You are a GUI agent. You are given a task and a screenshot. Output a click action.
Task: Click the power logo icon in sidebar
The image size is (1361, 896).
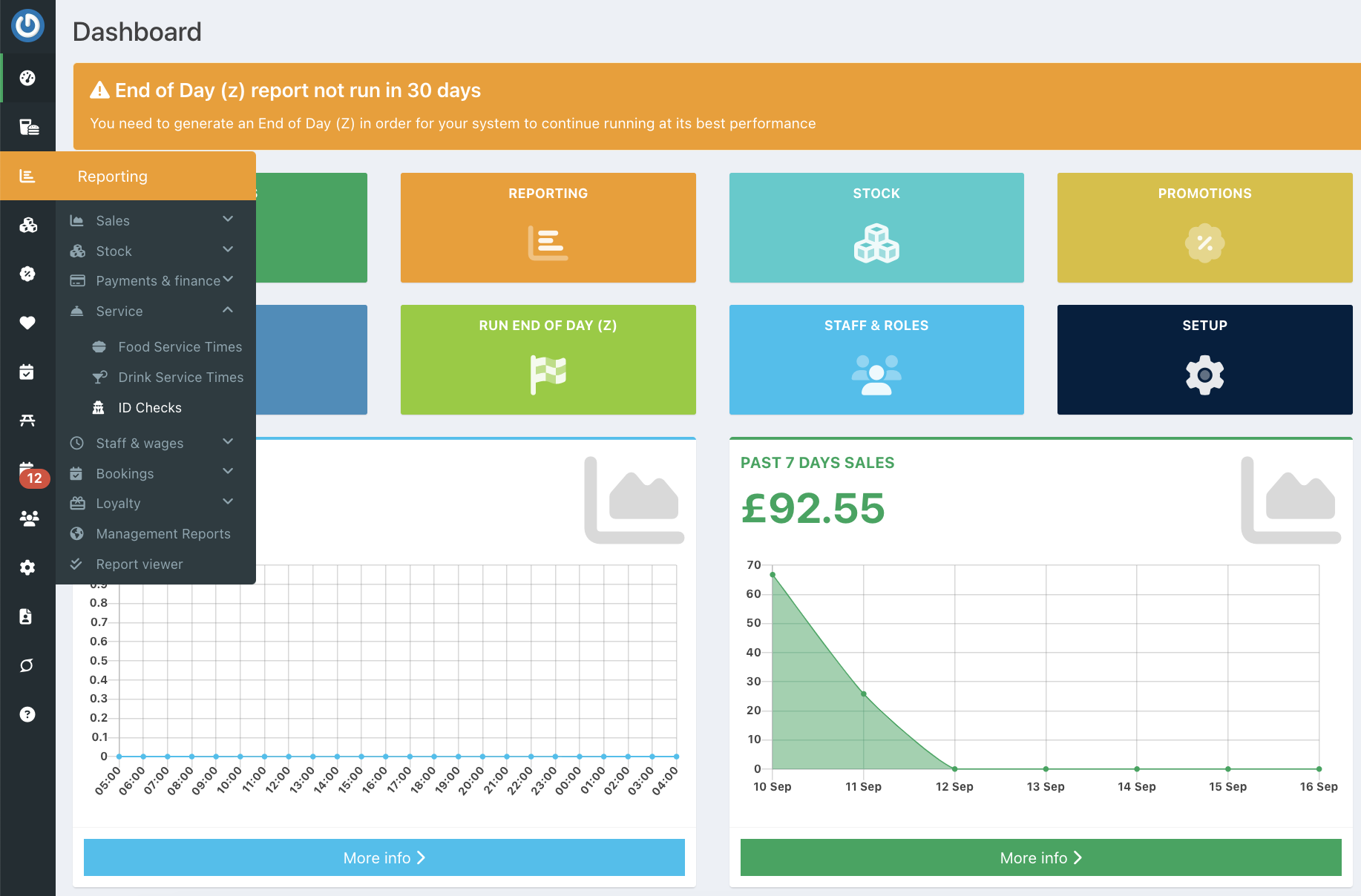pyautogui.click(x=27, y=25)
